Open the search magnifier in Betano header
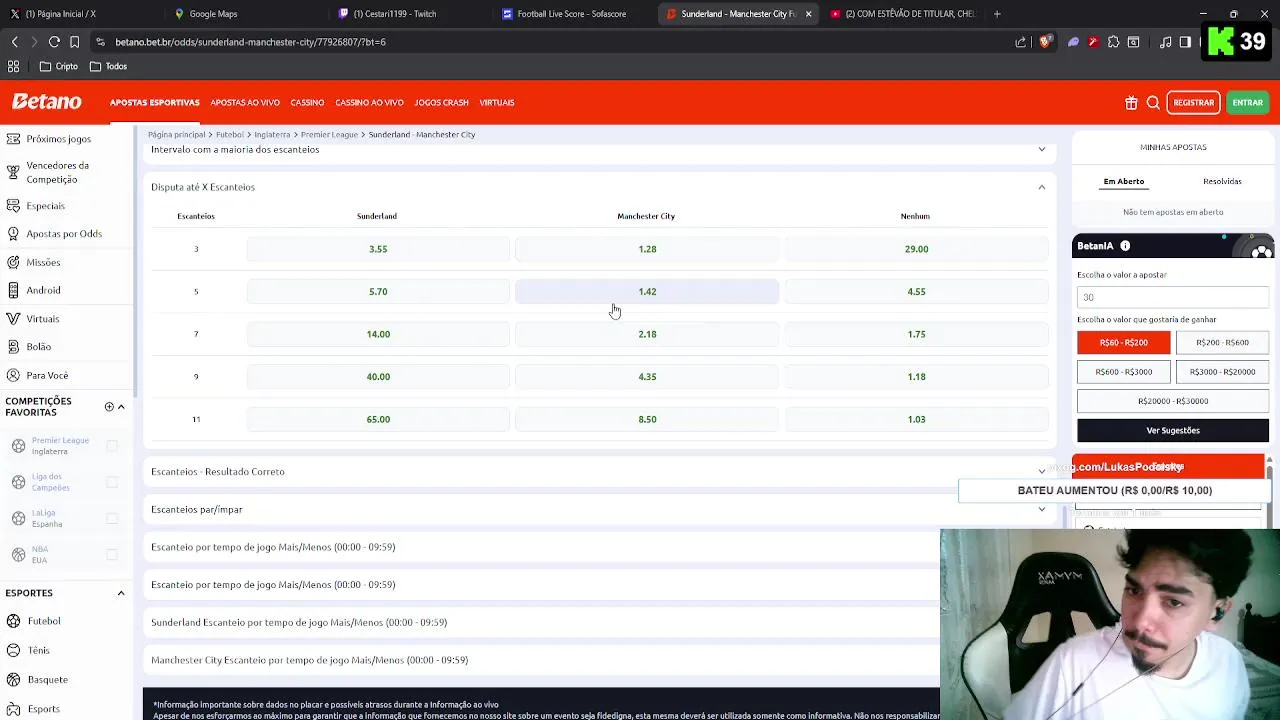The image size is (1280, 720). pyautogui.click(x=1153, y=102)
